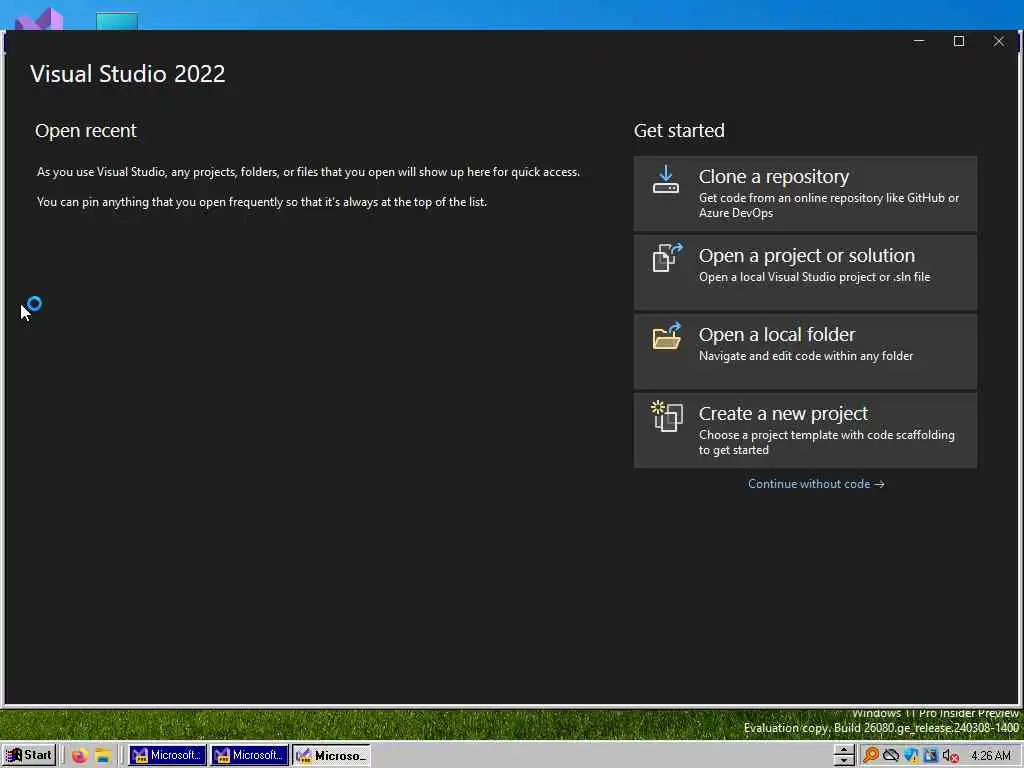Click 'Get code from an online repository' description
The image size is (1024, 768).
tap(829, 205)
